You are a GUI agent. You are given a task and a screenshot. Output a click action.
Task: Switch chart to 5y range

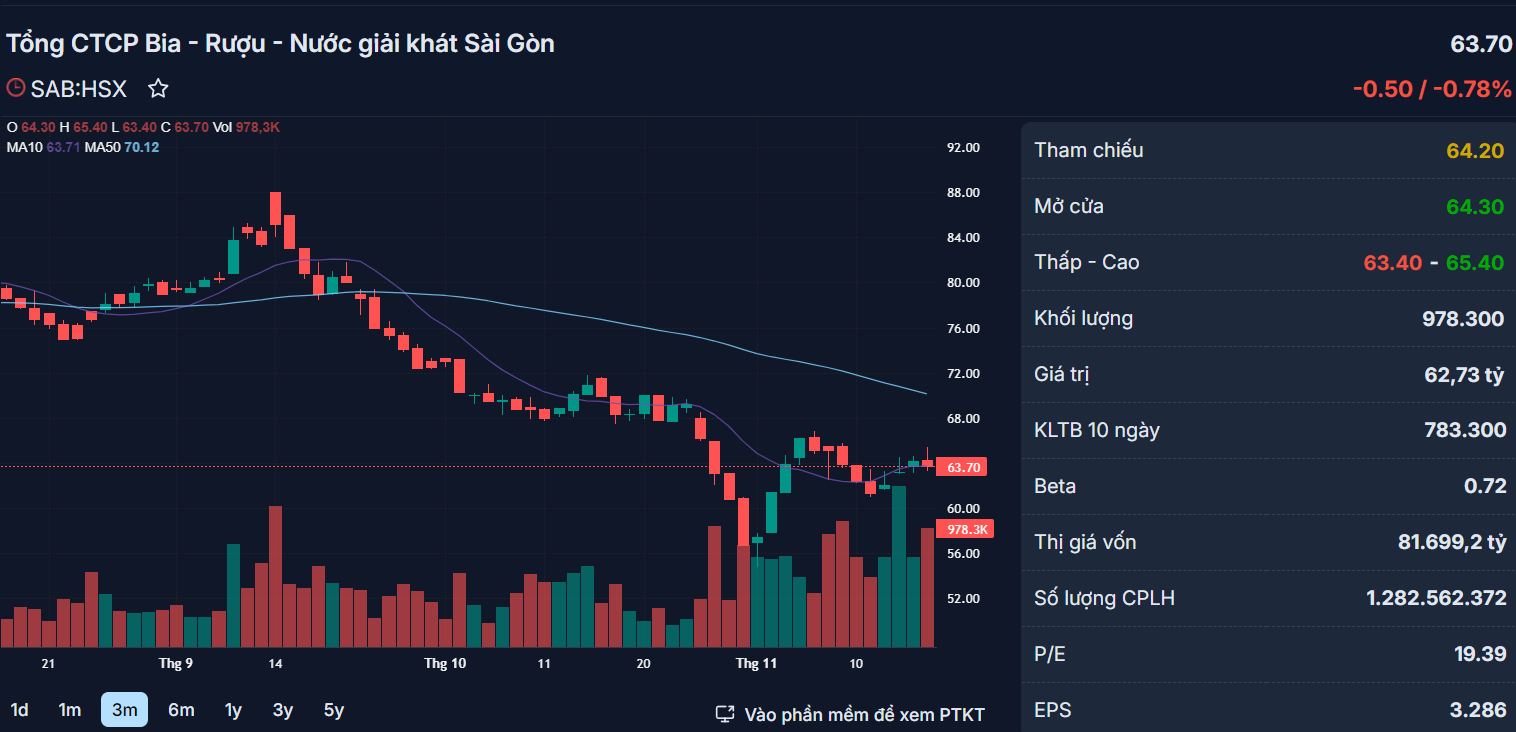point(334,710)
